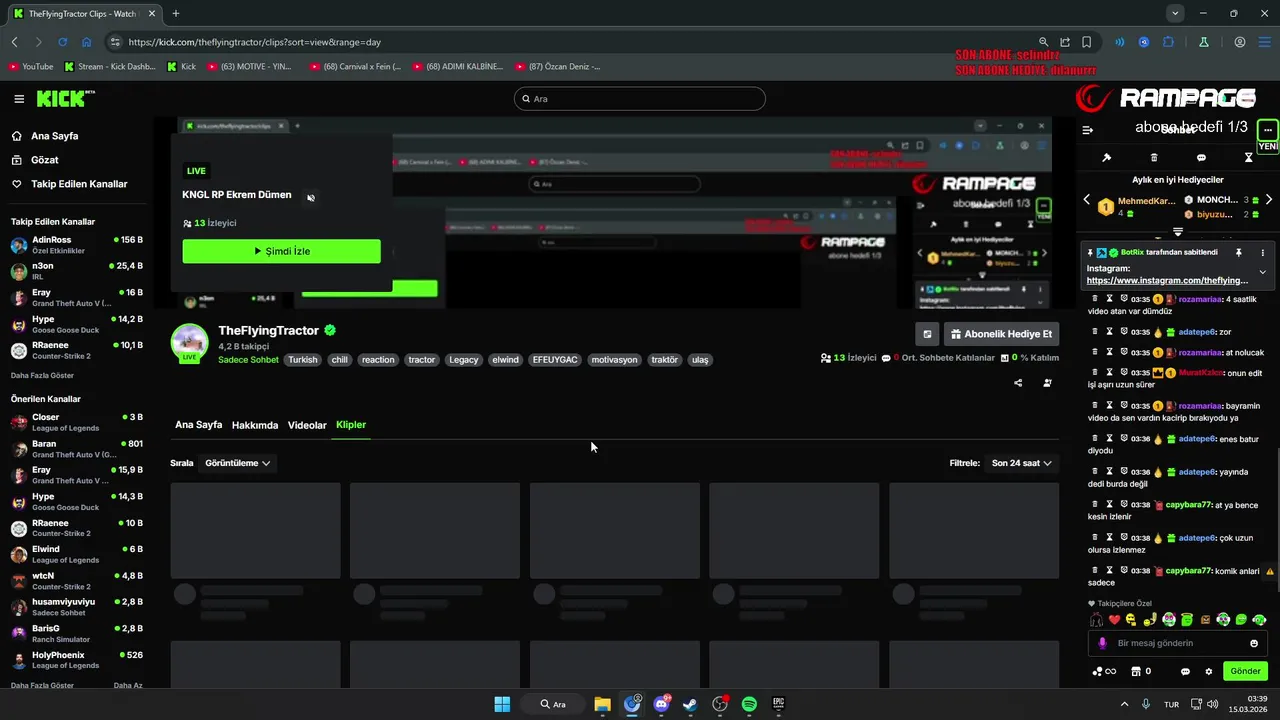Click the Windows Start button
This screenshot has width=1280, height=720.
point(502,704)
